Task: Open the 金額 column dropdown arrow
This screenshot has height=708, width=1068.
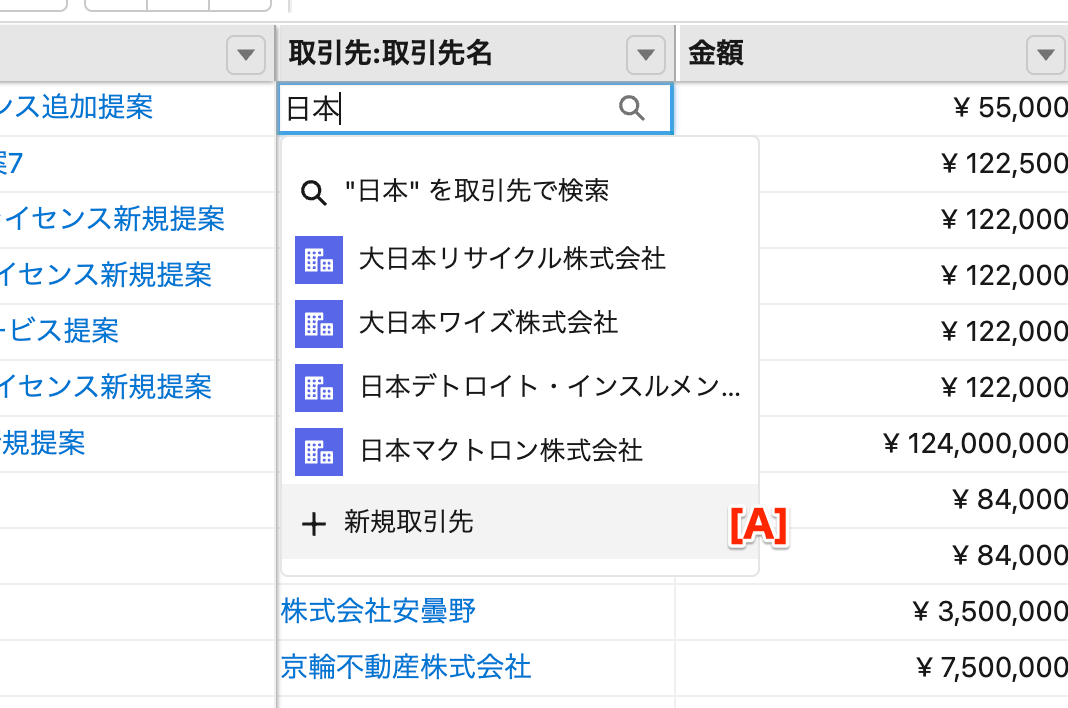Action: click(x=1045, y=54)
